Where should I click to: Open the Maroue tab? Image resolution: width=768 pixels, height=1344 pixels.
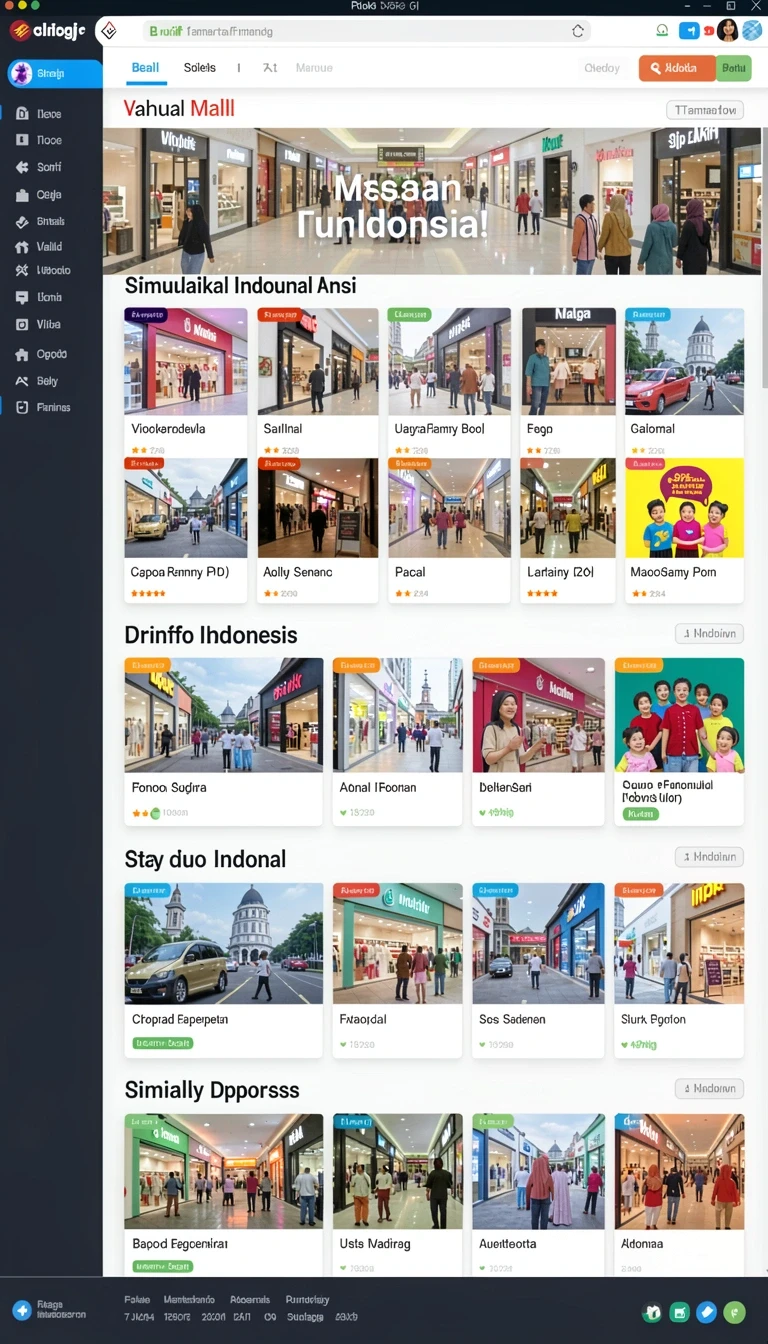pyautogui.click(x=314, y=68)
